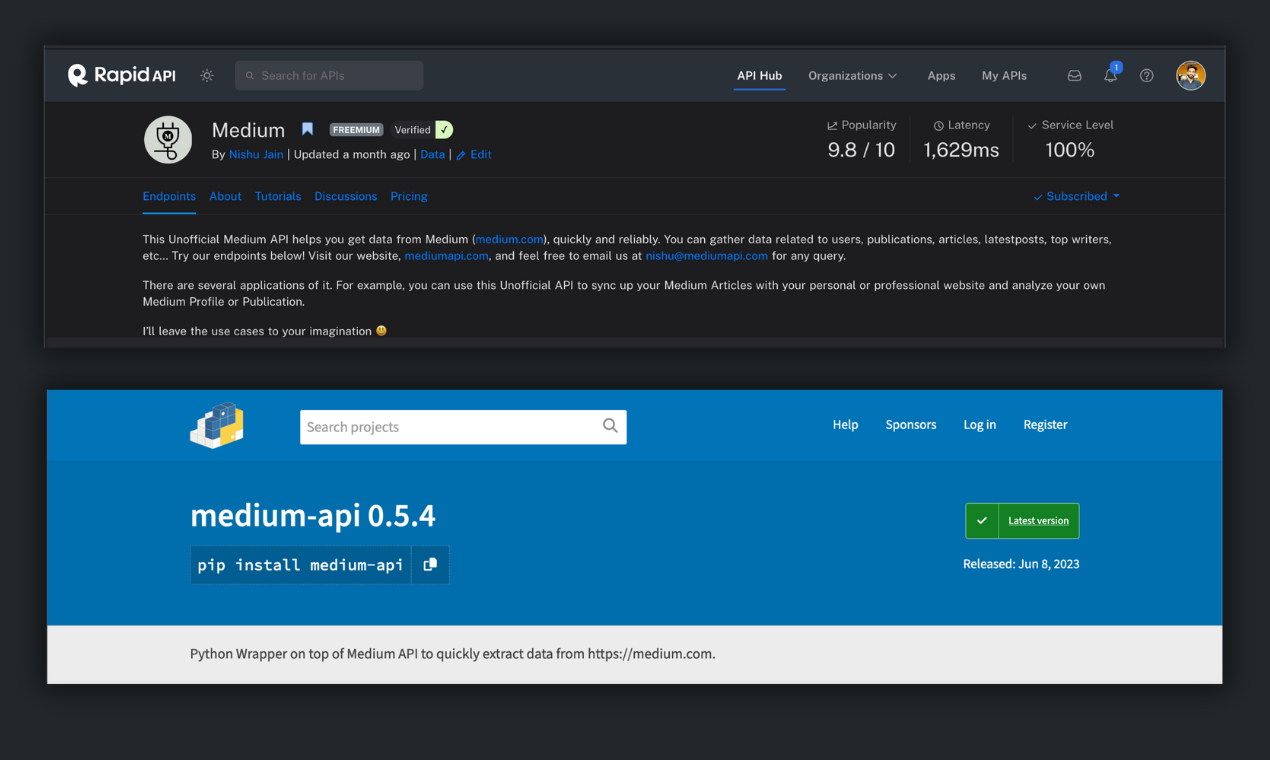Open the inbox envelope icon
1270x760 pixels.
coord(1074,76)
